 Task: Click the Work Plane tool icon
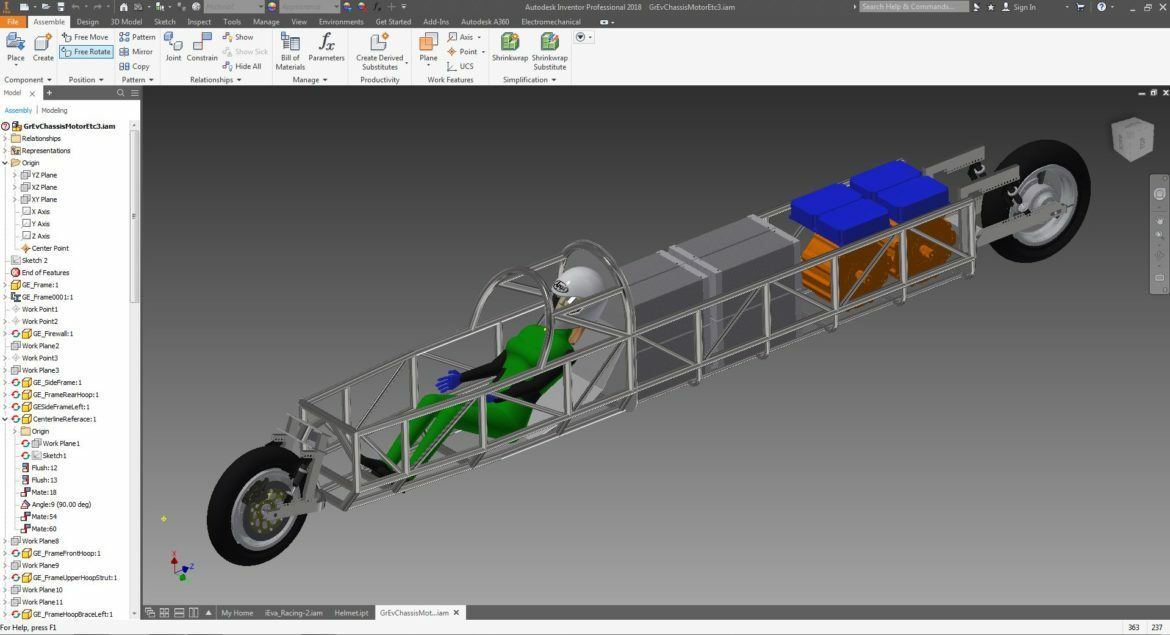[428, 42]
